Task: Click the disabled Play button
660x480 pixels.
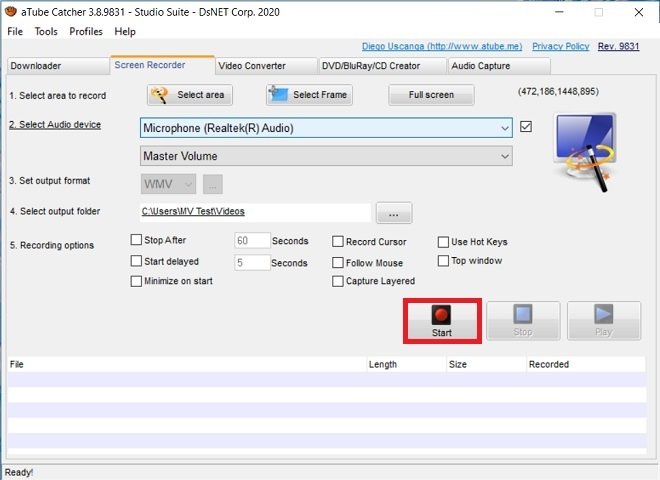Action: click(x=604, y=321)
